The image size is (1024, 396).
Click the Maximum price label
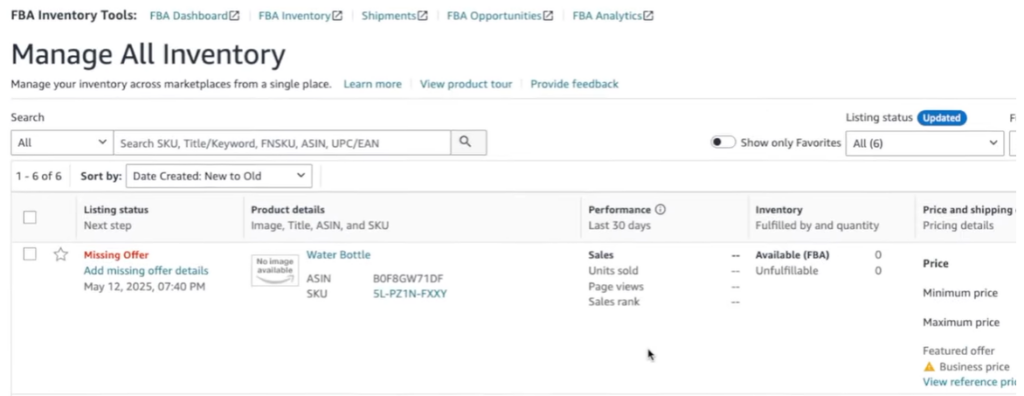tap(961, 322)
